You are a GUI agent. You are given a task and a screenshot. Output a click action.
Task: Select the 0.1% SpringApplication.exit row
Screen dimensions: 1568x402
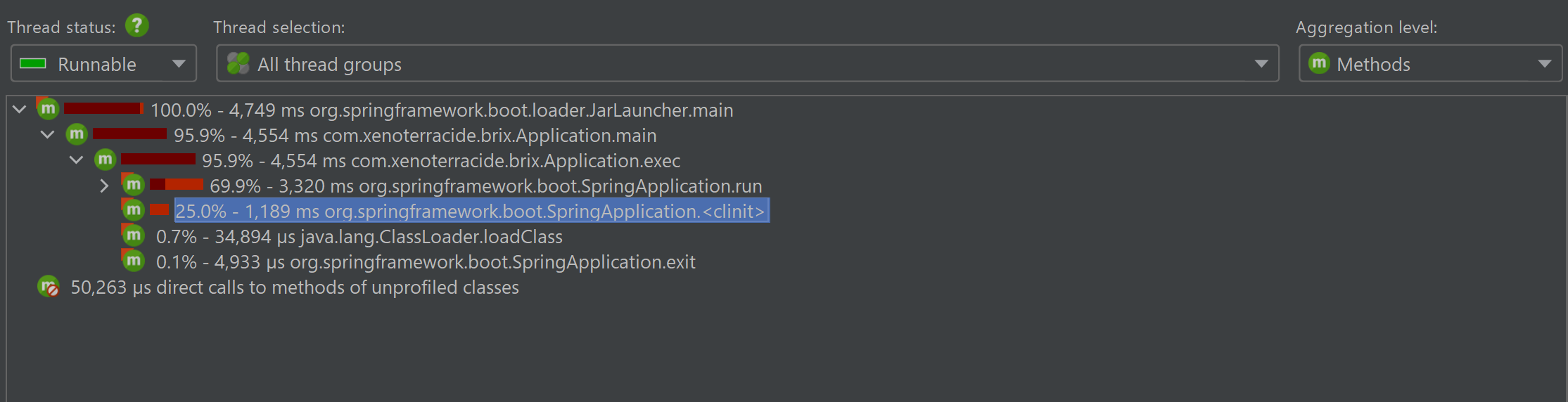(x=426, y=262)
